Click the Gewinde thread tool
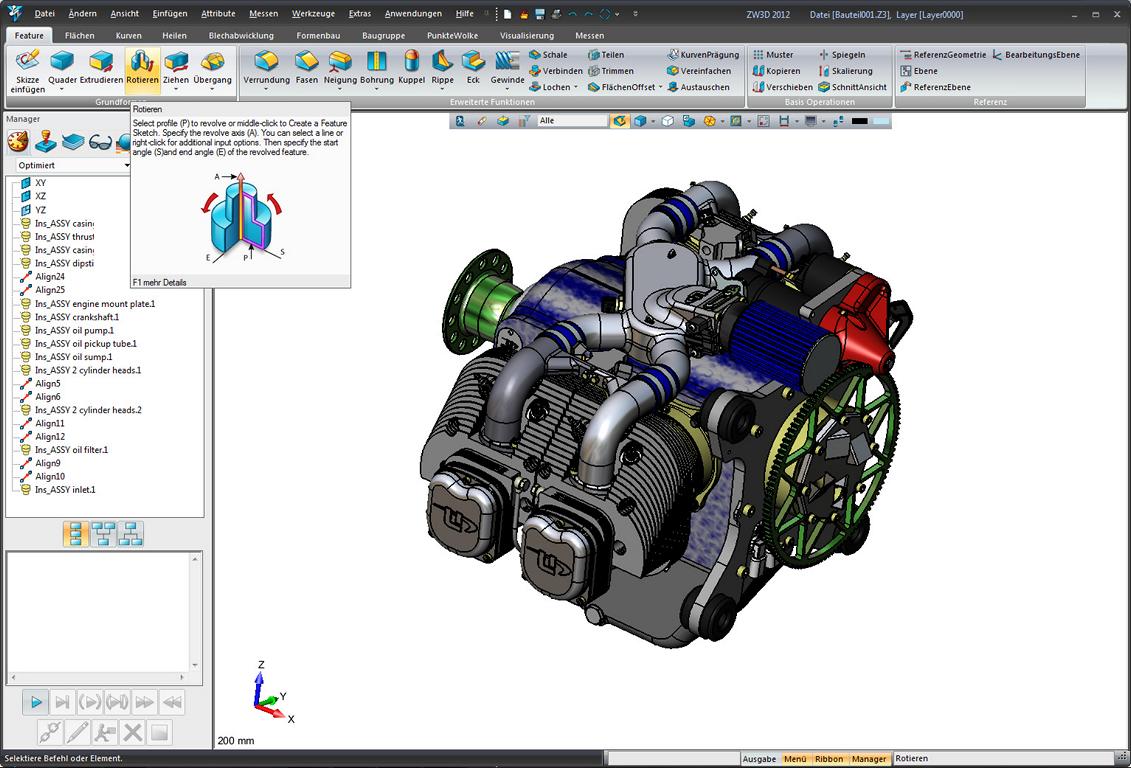 [507, 68]
